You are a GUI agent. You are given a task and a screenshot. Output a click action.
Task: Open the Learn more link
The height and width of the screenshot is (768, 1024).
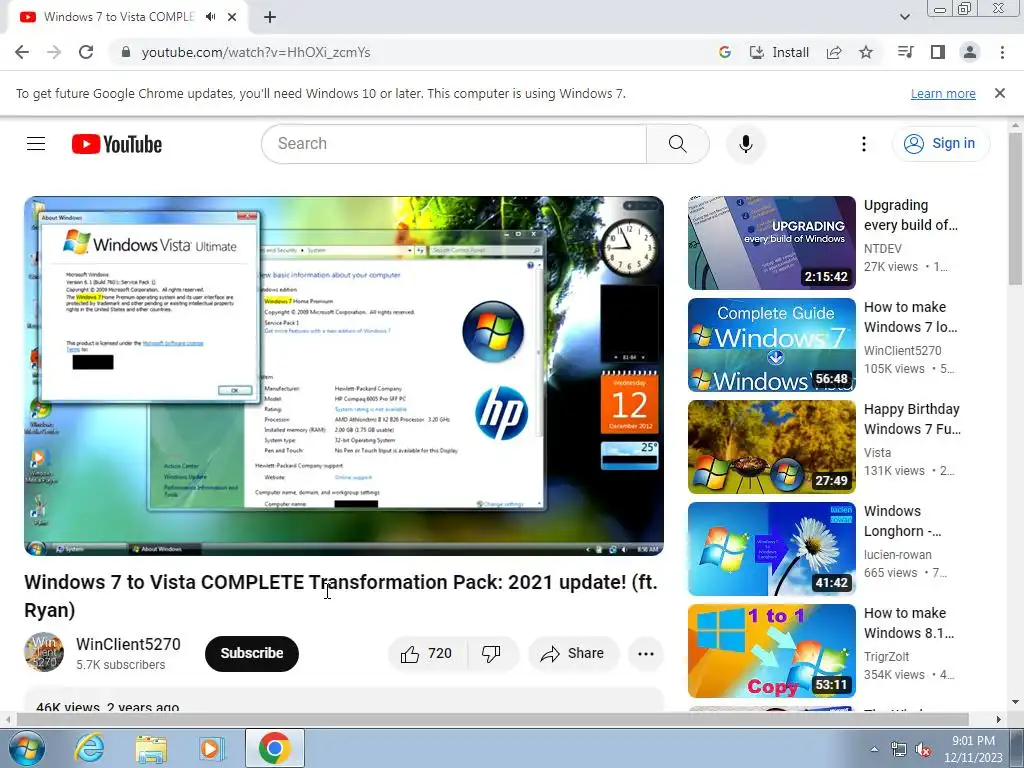click(943, 93)
